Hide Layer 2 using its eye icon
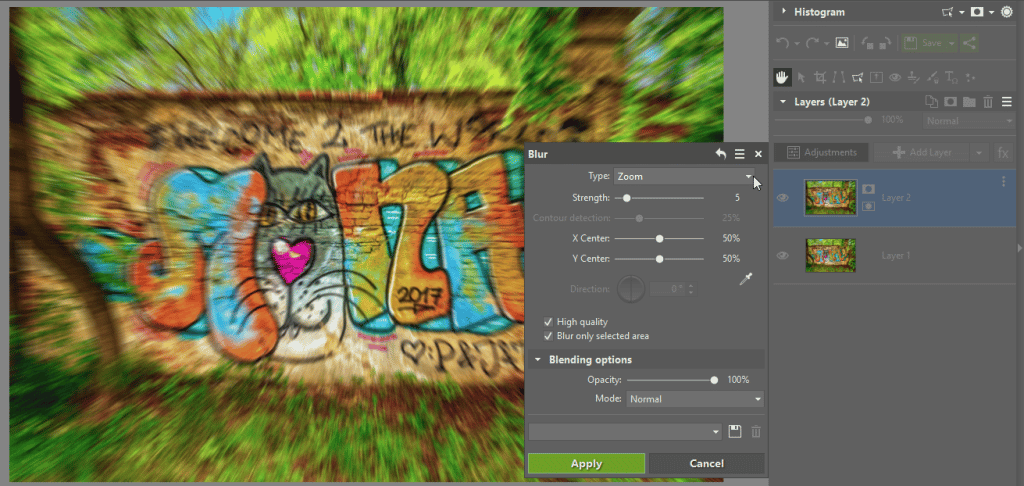Viewport: 1024px width, 486px height. click(x=783, y=198)
